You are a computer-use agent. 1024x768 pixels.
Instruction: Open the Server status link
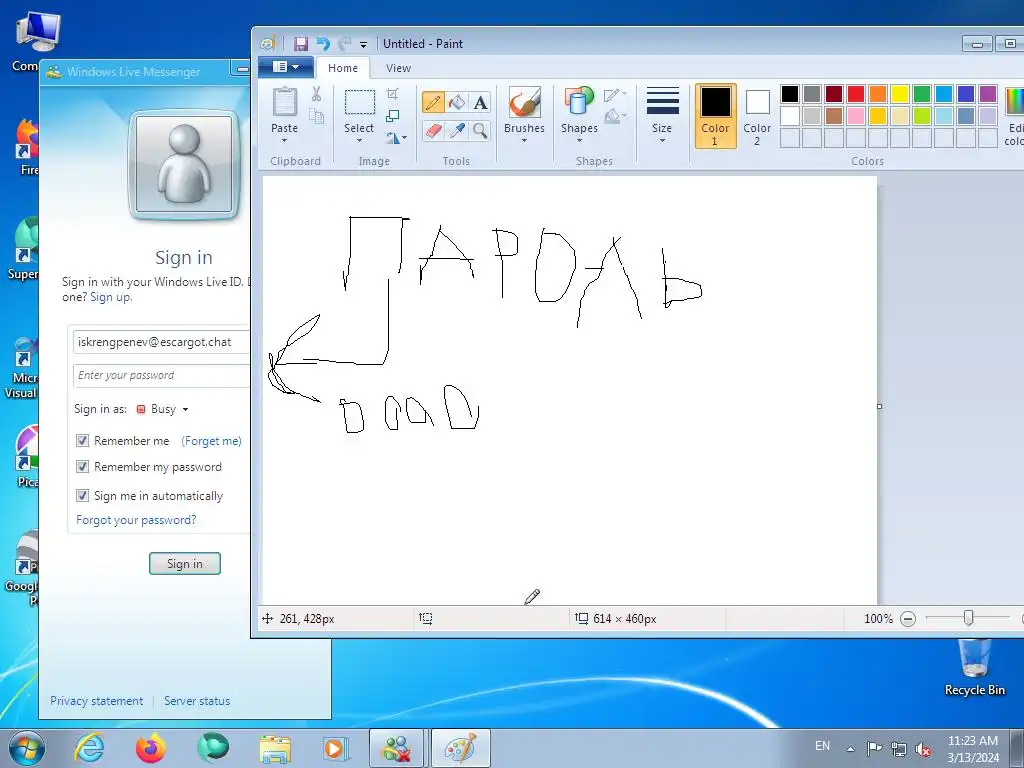click(x=197, y=701)
